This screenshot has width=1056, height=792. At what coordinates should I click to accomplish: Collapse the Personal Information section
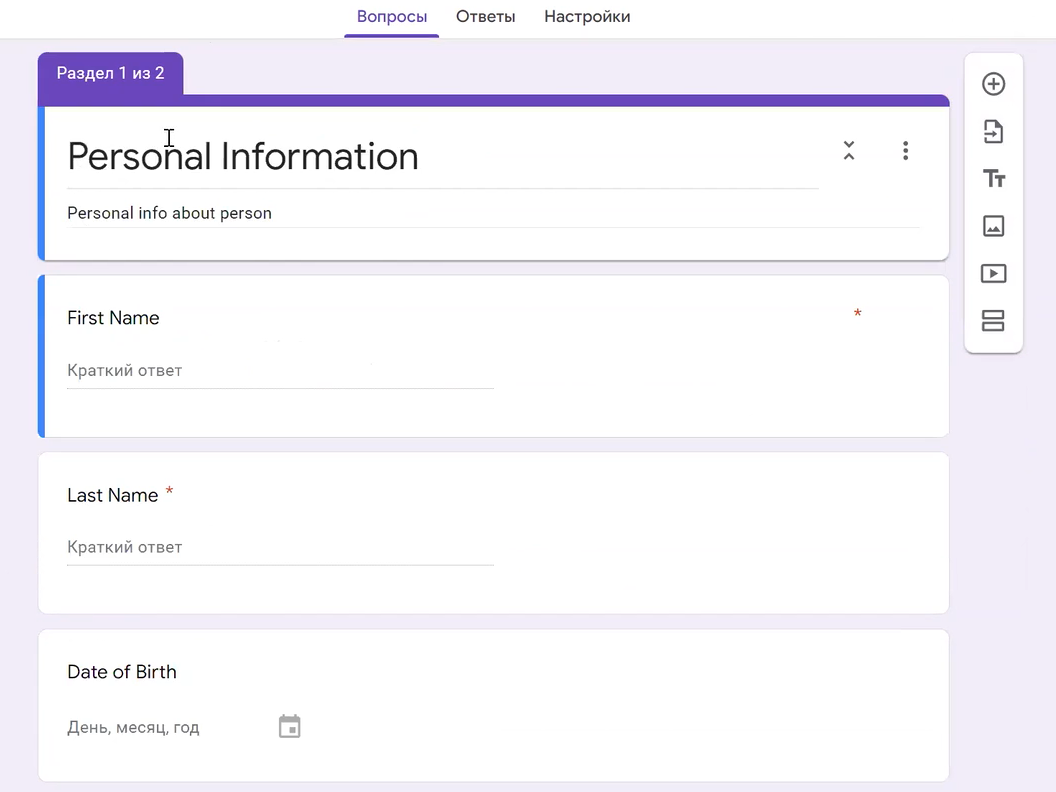click(x=848, y=151)
